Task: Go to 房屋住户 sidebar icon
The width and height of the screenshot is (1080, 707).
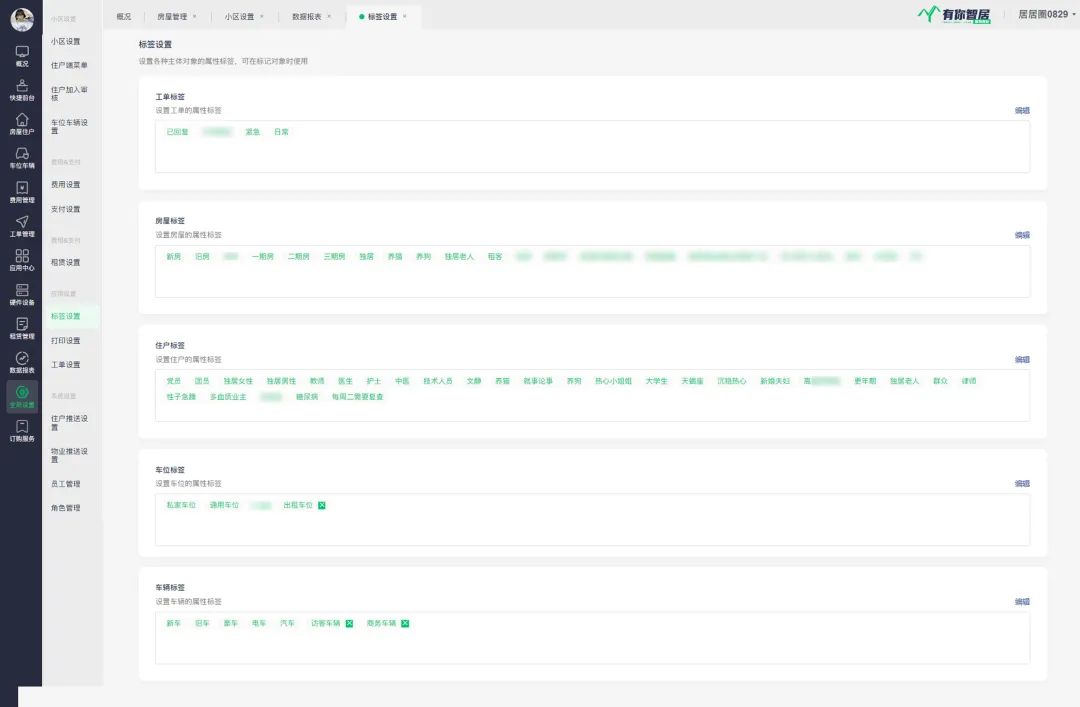Action: [21, 123]
